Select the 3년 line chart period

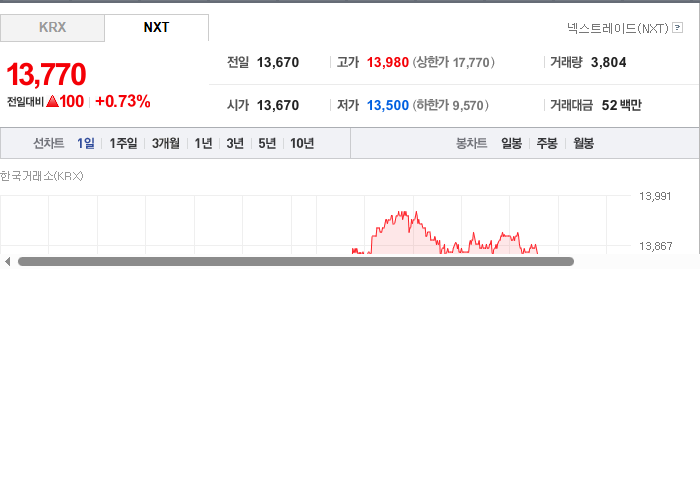tap(235, 143)
